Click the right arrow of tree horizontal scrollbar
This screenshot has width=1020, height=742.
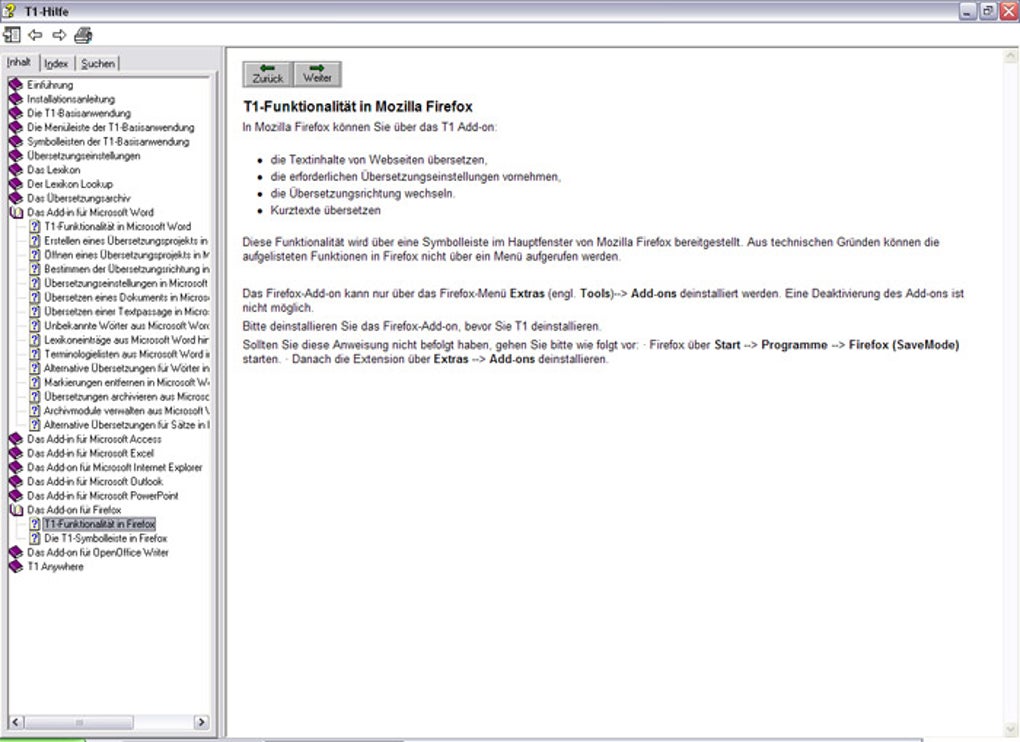click(201, 722)
